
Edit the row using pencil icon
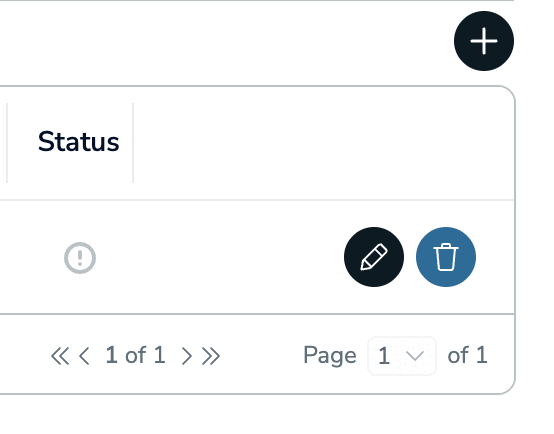pos(374,257)
